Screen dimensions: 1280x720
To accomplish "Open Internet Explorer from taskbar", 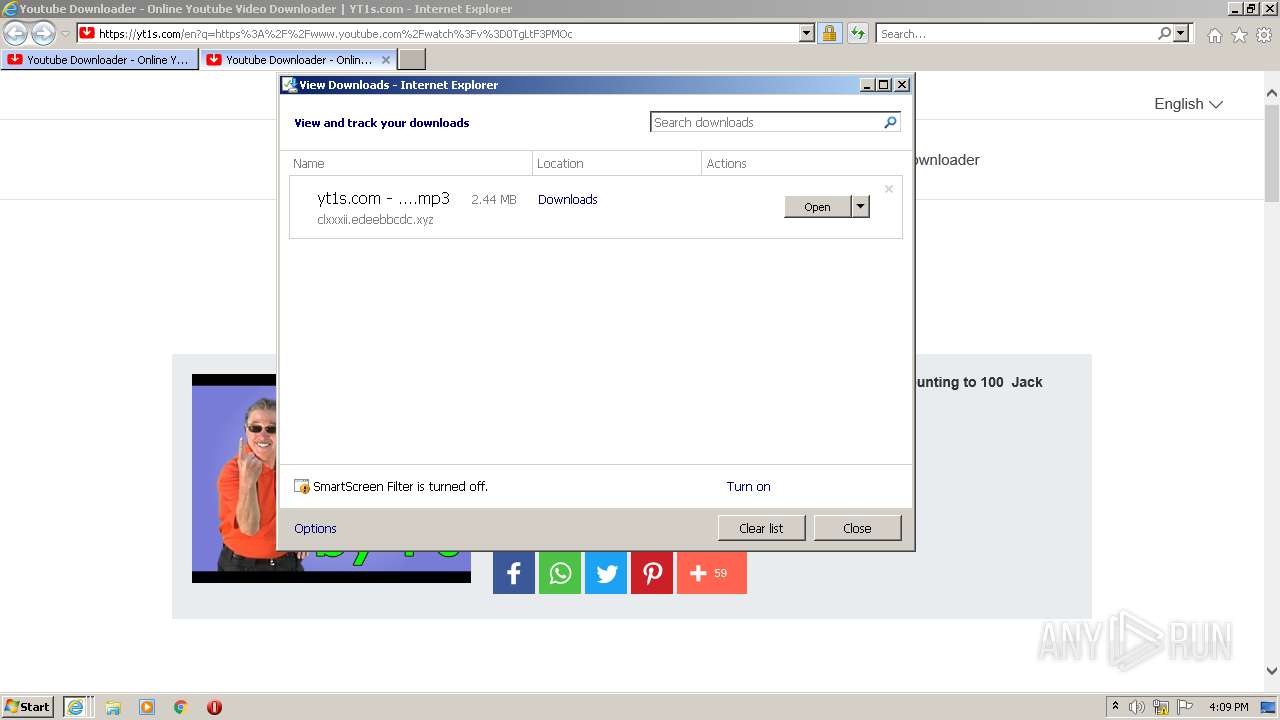I will click(76, 706).
